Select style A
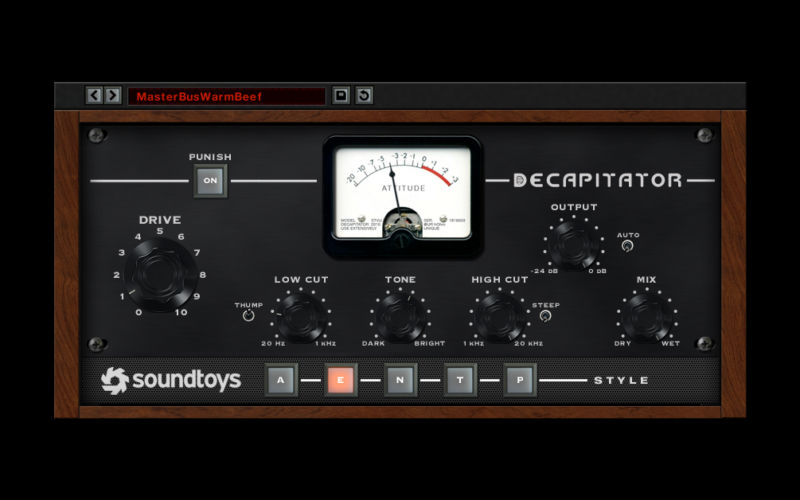800x500 pixels. click(x=281, y=380)
